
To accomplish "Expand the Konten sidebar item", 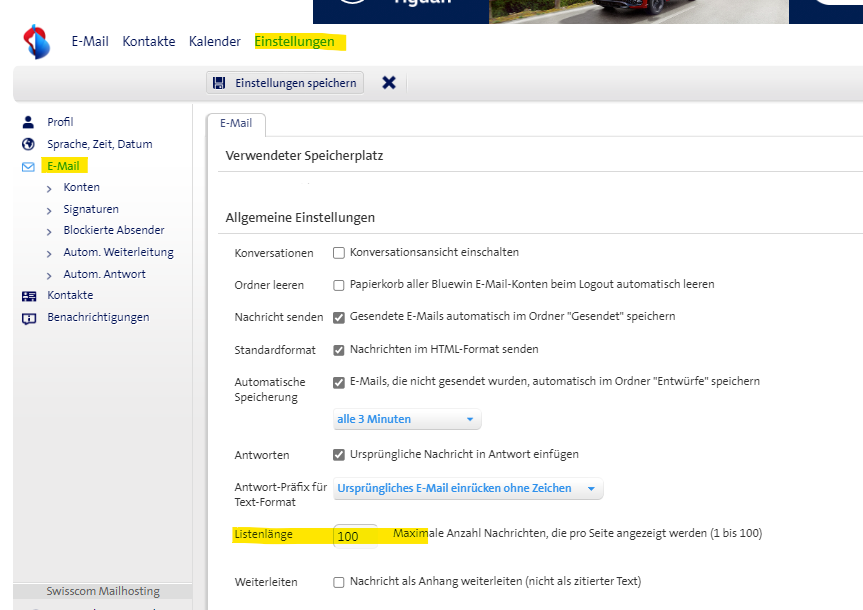I will click(81, 188).
